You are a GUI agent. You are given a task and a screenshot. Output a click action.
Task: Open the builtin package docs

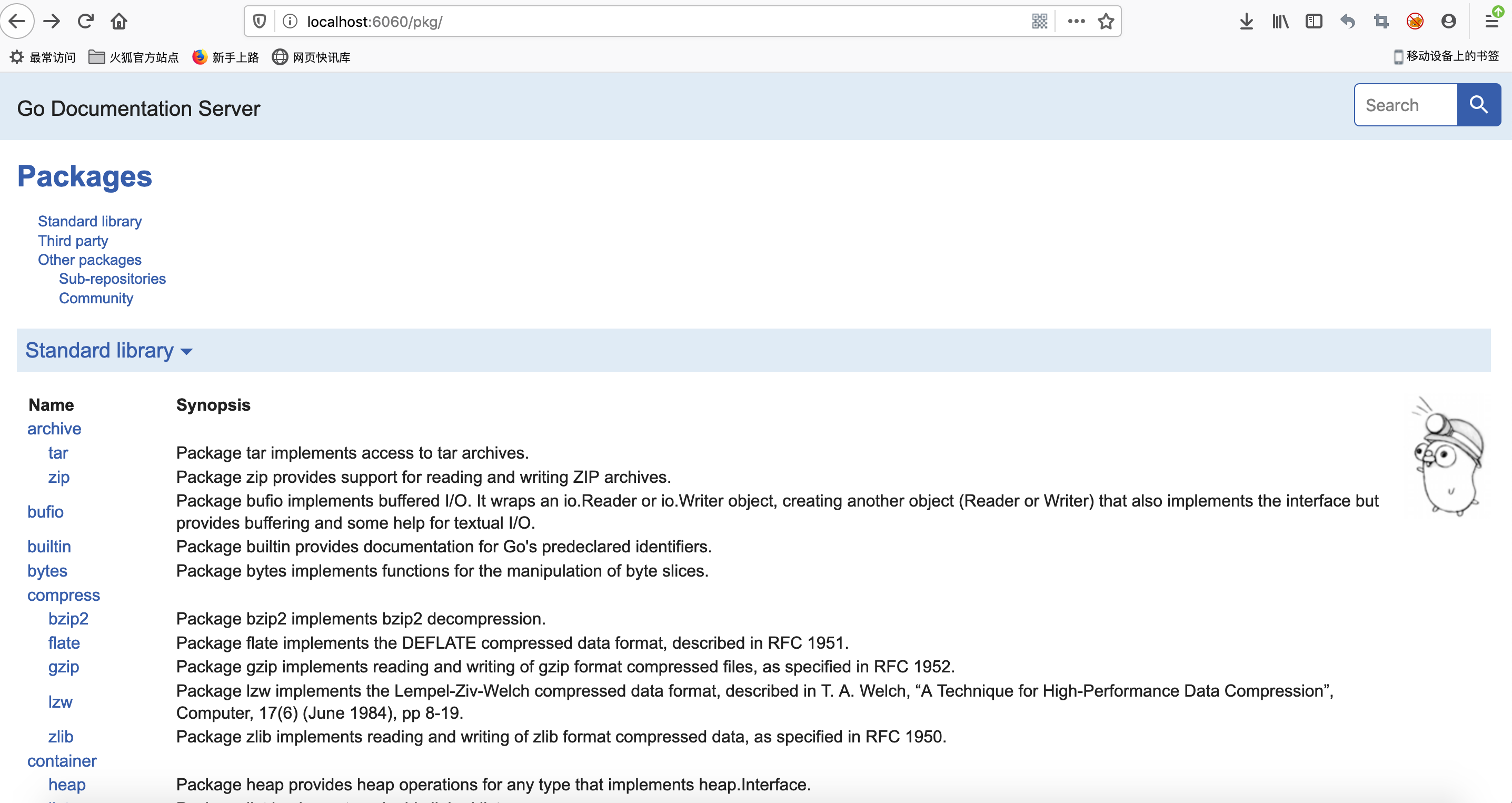pos(49,547)
